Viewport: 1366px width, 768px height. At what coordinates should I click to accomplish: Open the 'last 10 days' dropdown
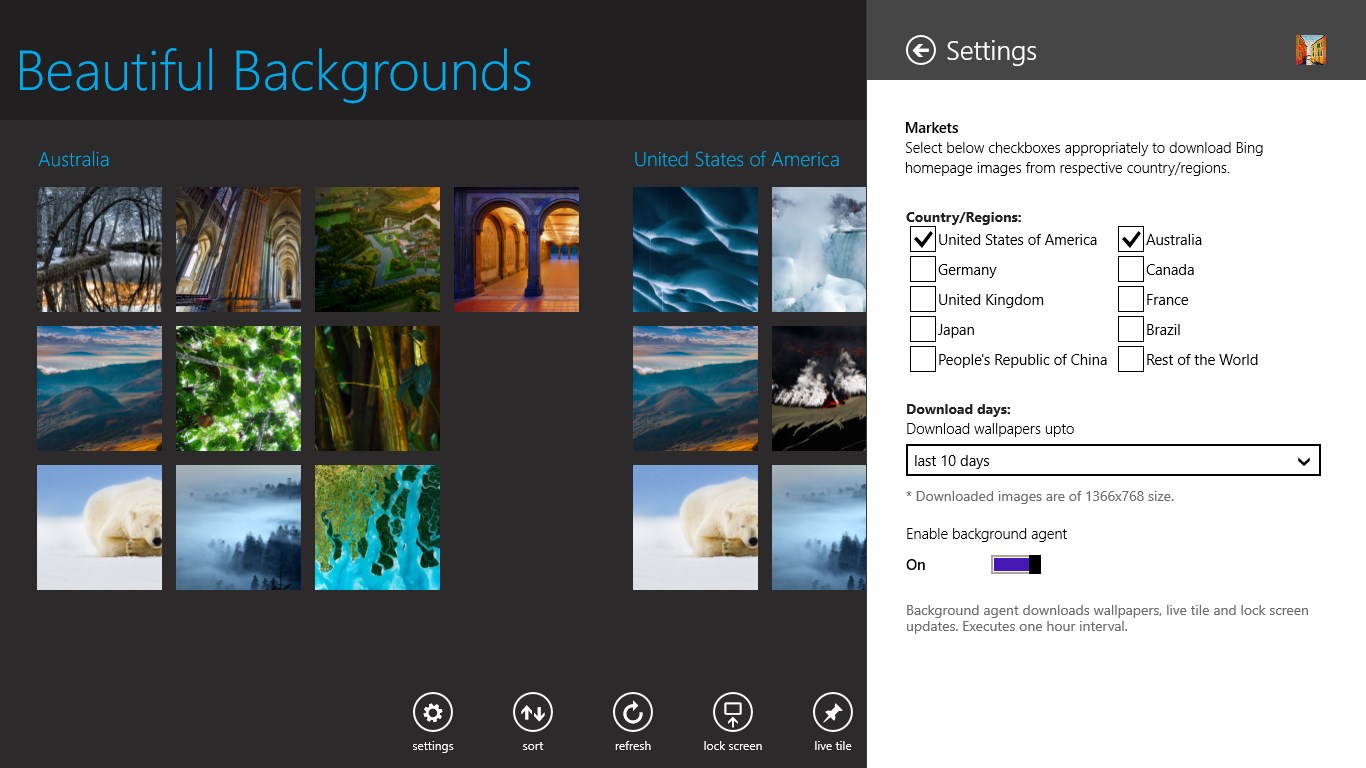[x=1113, y=460]
